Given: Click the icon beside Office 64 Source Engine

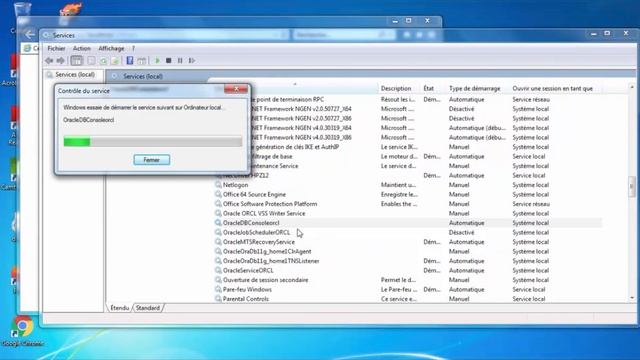Looking at the screenshot, I should point(218,194).
